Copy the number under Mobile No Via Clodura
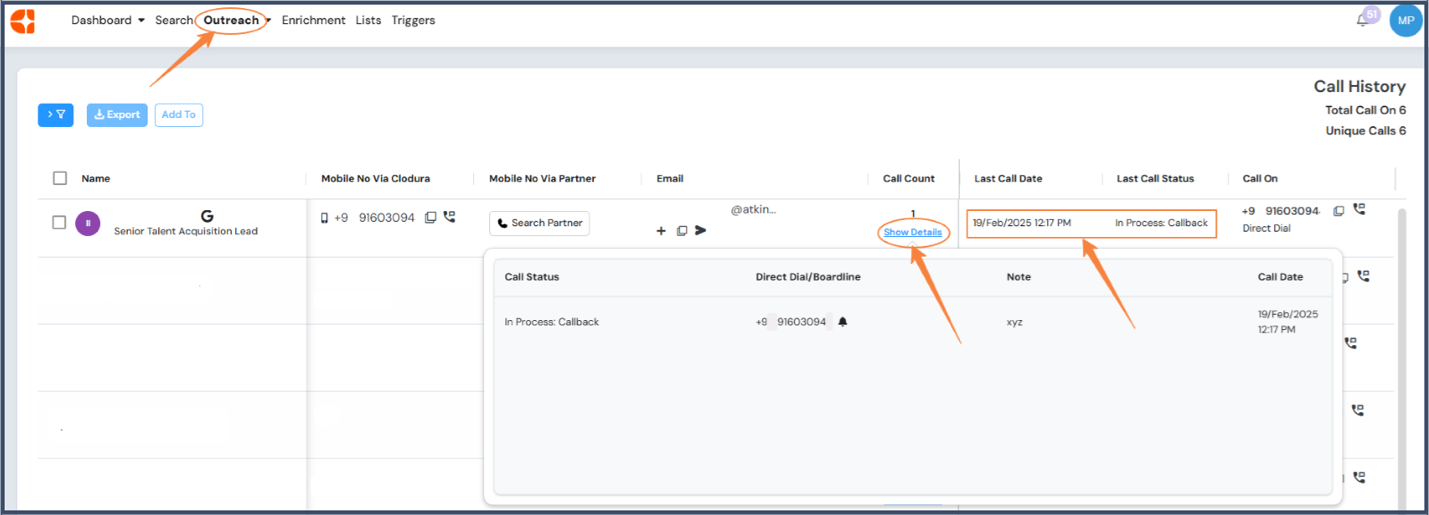Image resolution: width=1429 pixels, height=515 pixels. (431, 217)
